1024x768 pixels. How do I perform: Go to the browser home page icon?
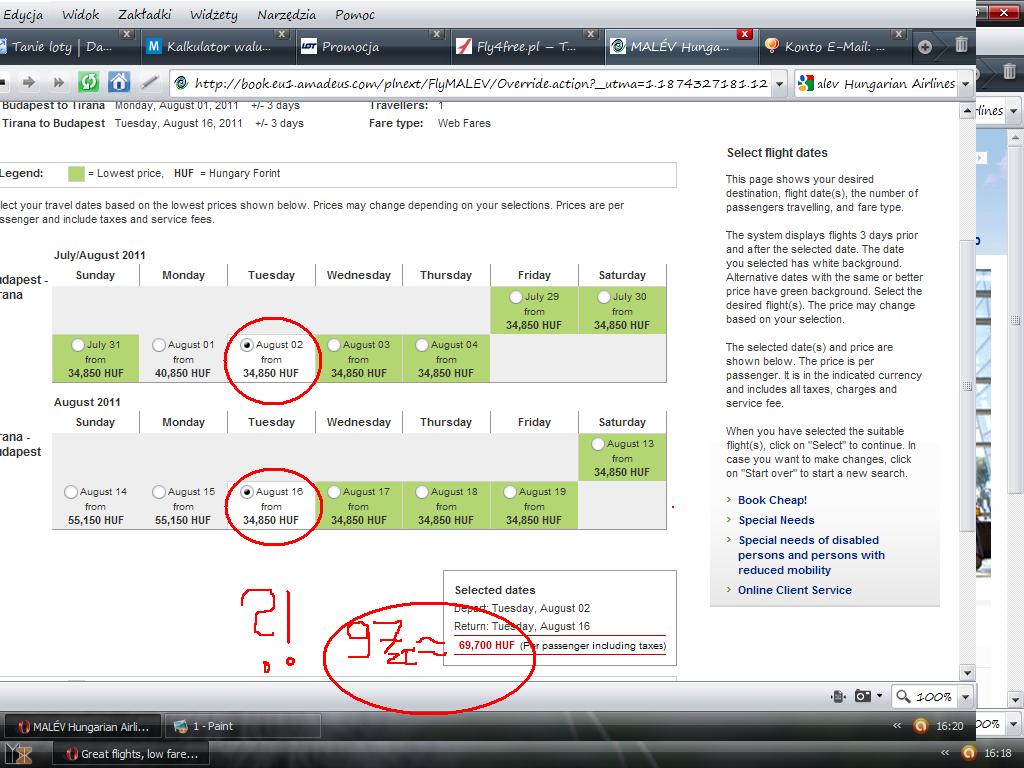click(x=118, y=82)
